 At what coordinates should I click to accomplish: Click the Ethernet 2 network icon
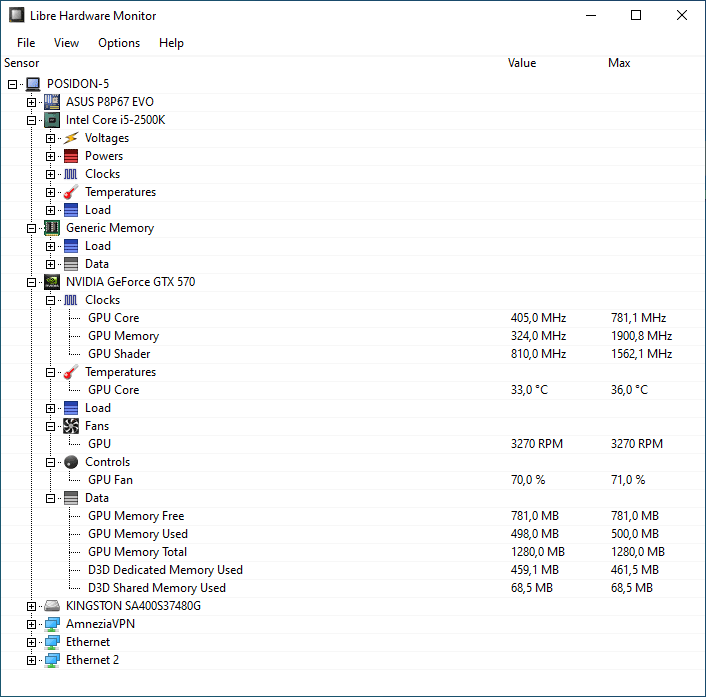pyautogui.click(x=52, y=660)
